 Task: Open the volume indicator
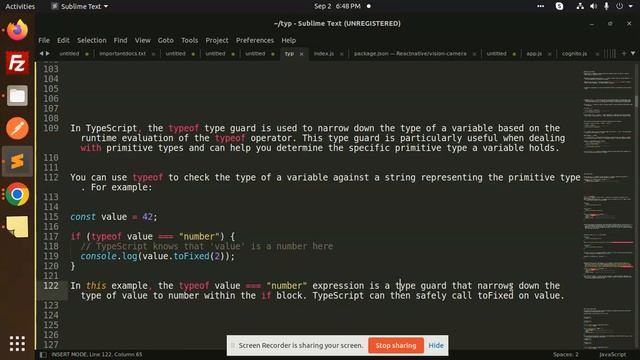(593, 6)
